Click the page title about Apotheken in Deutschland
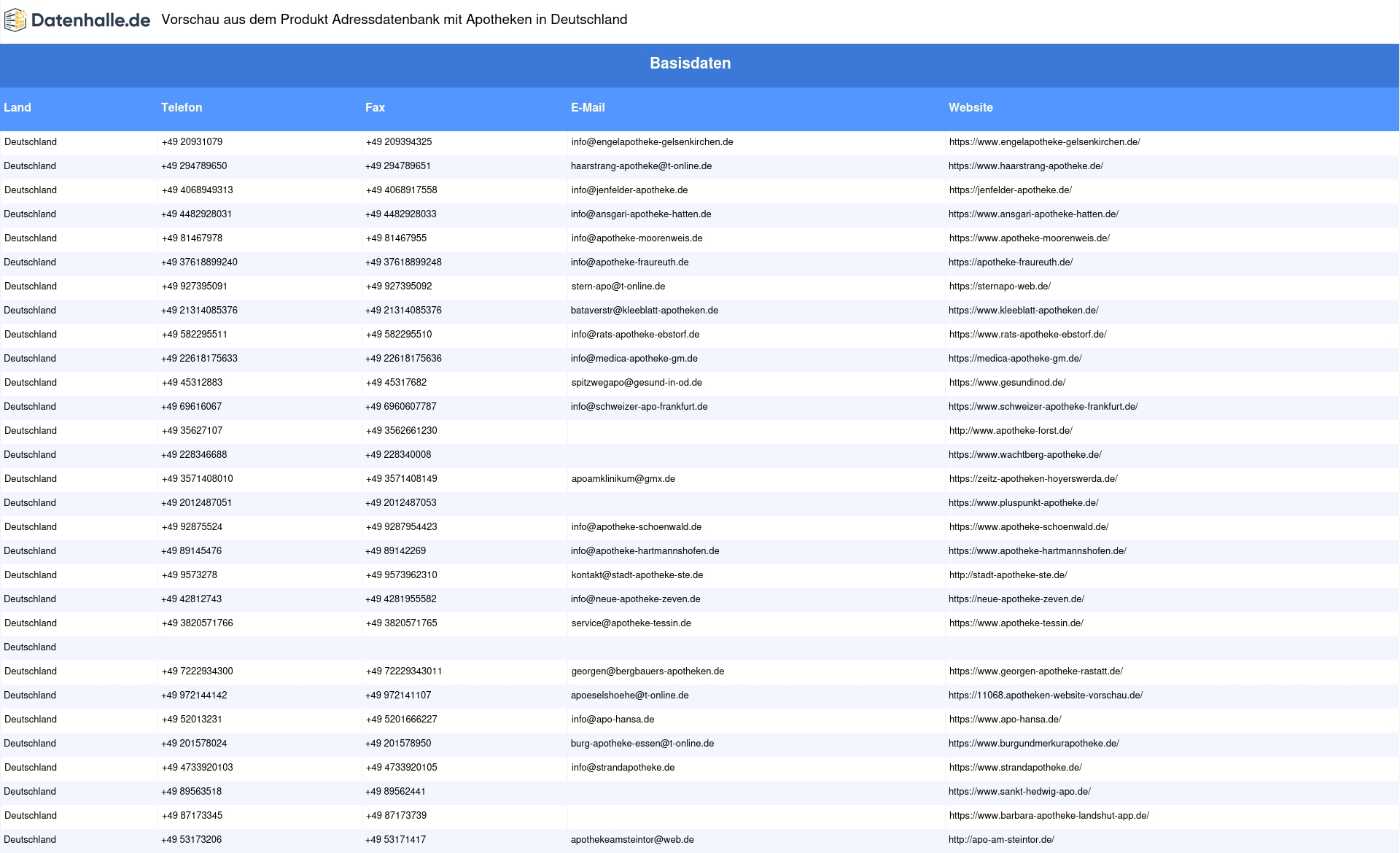The width and height of the screenshot is (1400, 853). click(x=394, y=20)
